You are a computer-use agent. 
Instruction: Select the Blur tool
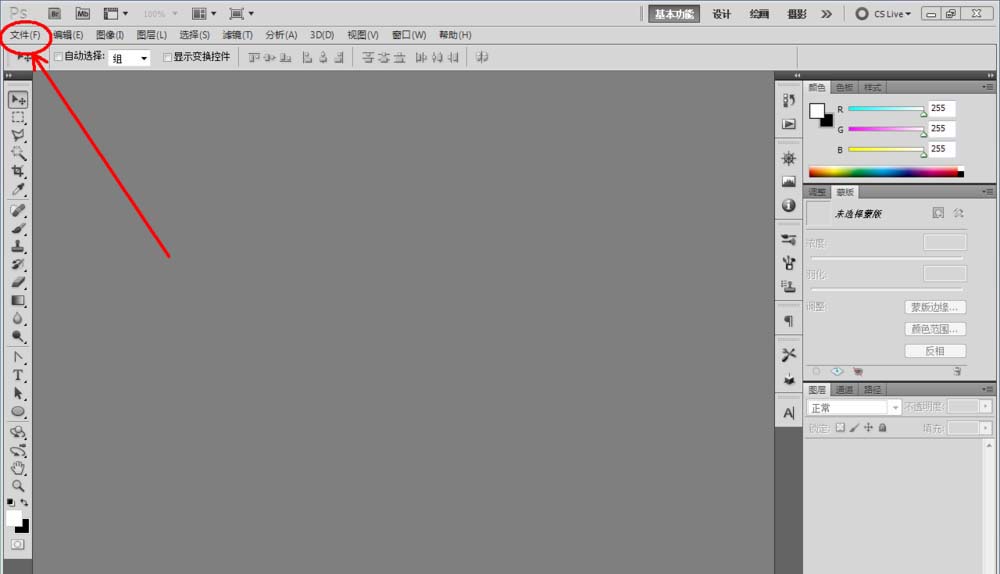pos(18,318)
